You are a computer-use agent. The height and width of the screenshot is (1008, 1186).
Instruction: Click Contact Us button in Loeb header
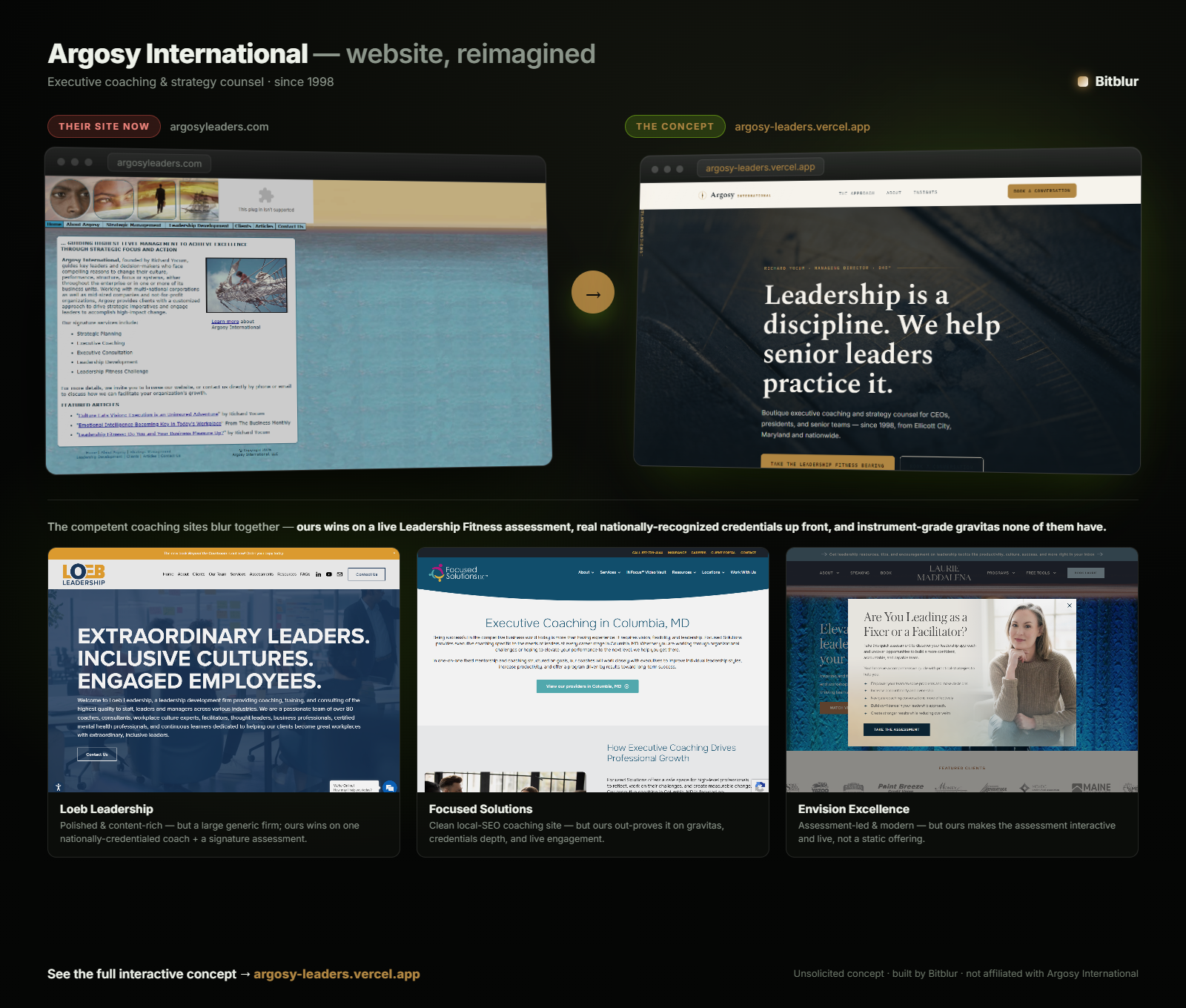pyautogui.click(x=367, y=574)
